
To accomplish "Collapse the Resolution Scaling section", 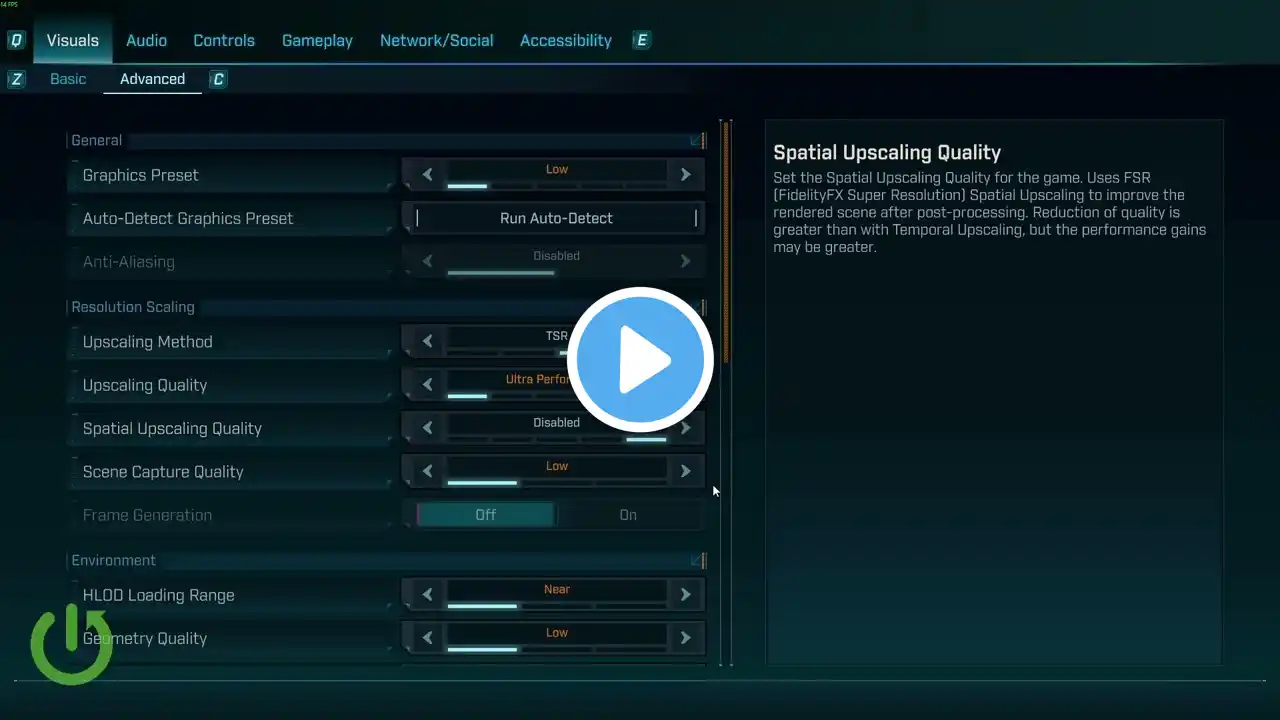I will (697, 307).
